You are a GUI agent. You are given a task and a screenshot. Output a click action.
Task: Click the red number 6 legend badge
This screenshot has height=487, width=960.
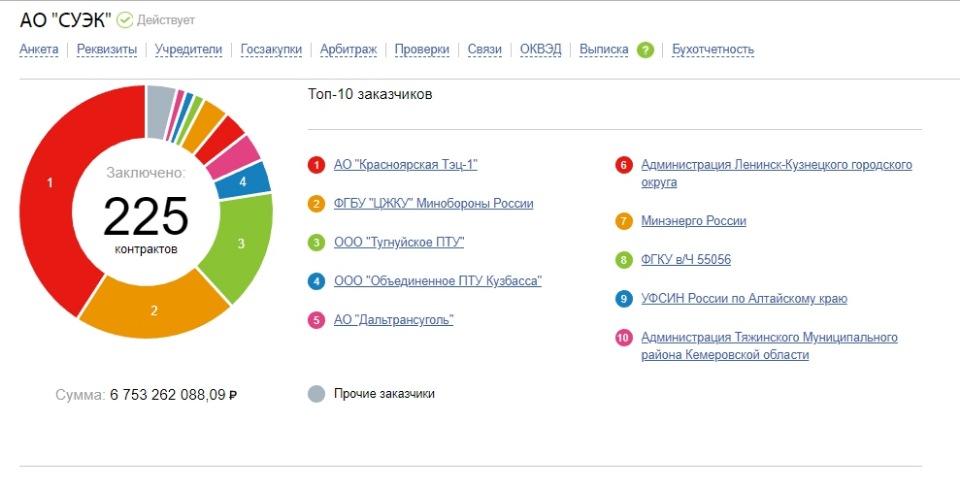(623, 165)
